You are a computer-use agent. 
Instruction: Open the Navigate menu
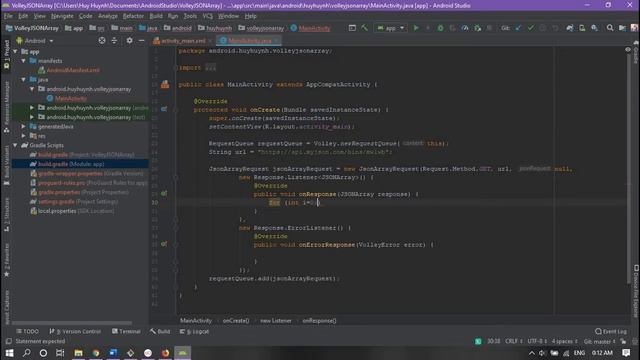point(62,16)
